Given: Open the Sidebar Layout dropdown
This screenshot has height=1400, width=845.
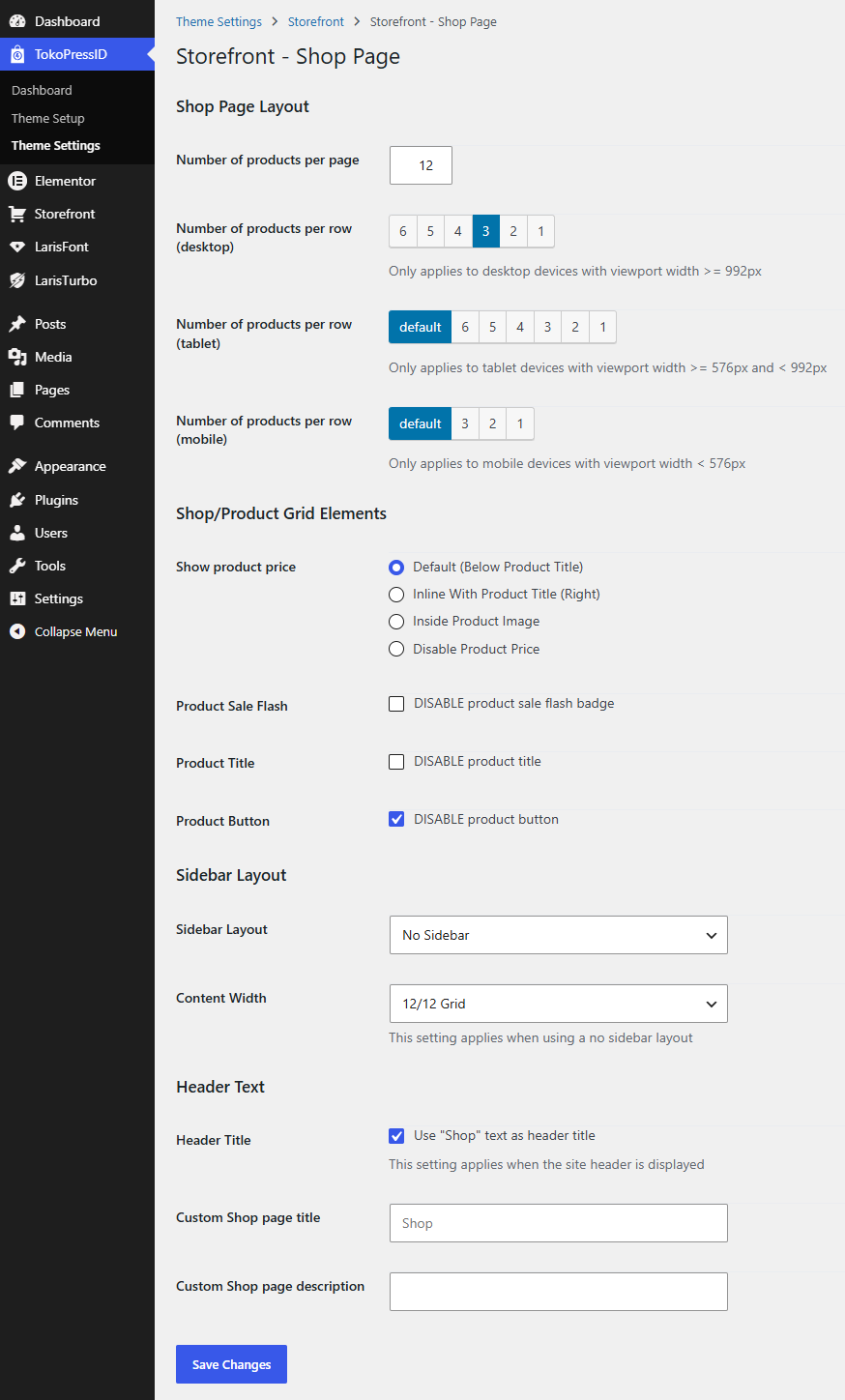Looking at the screenshot, I should [x=559, y=935].
